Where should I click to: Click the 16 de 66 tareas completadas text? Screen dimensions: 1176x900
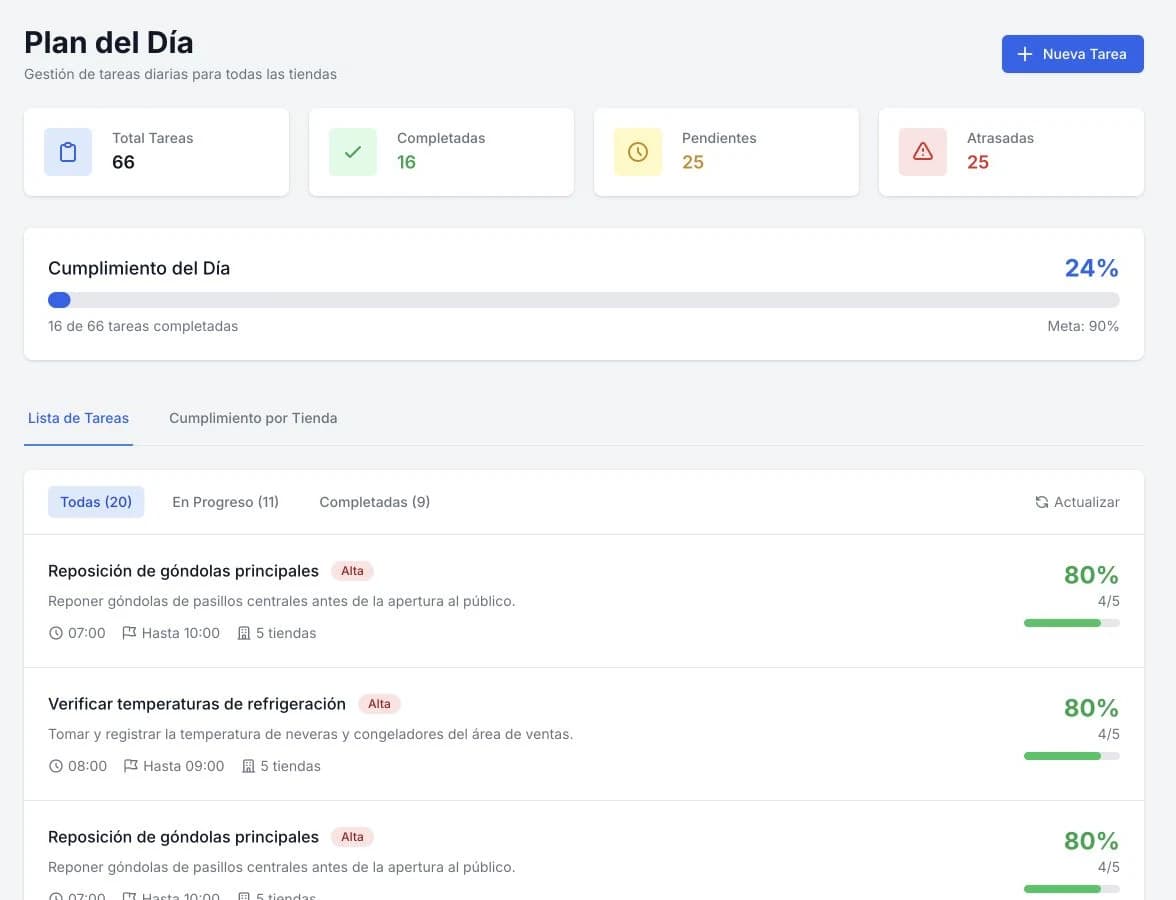coord(142,326)
